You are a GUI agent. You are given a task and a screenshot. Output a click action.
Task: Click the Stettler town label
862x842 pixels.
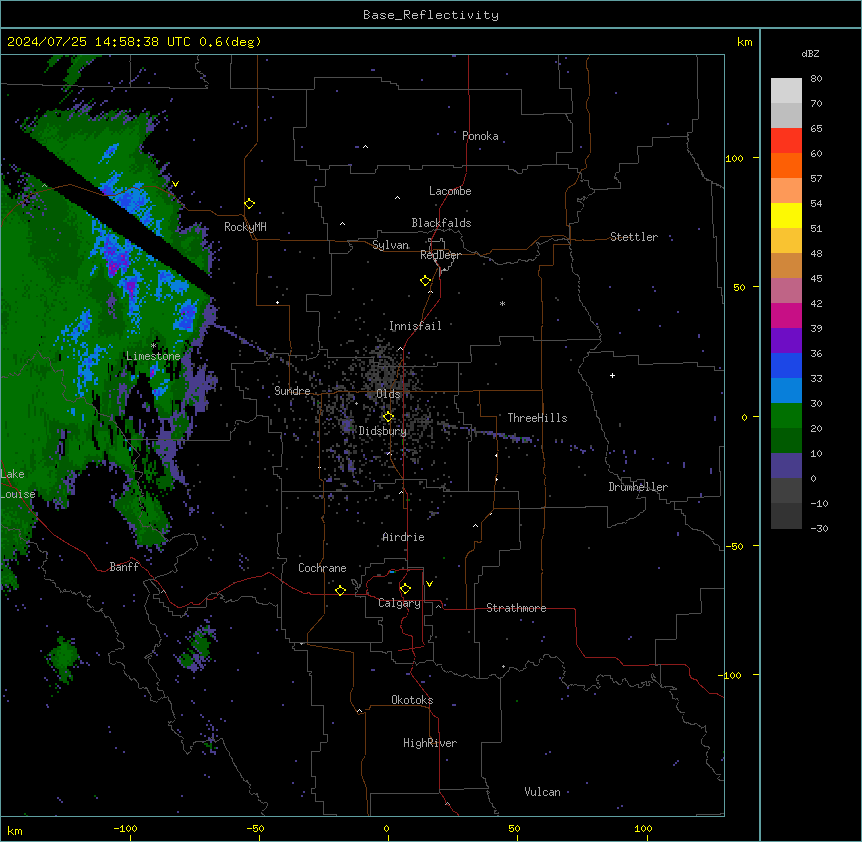(633, 237)
